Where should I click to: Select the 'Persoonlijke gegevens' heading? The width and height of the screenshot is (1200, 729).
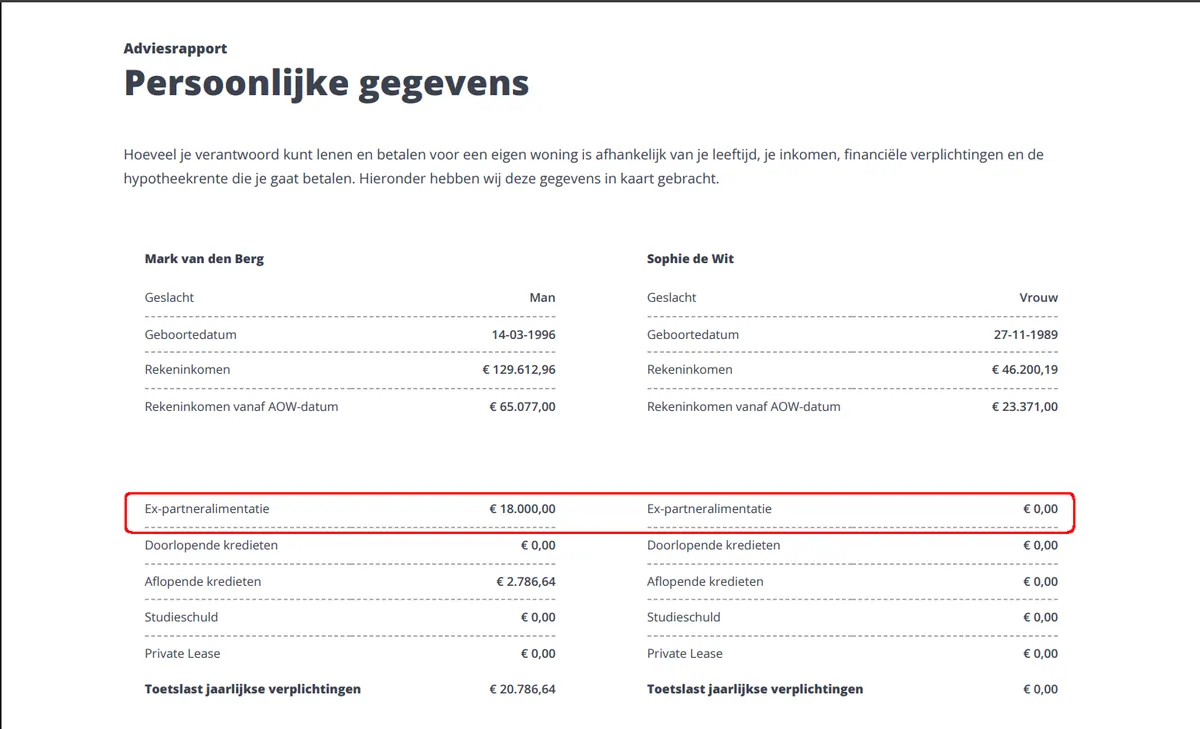pyautogui.click(x=326, y=84)
